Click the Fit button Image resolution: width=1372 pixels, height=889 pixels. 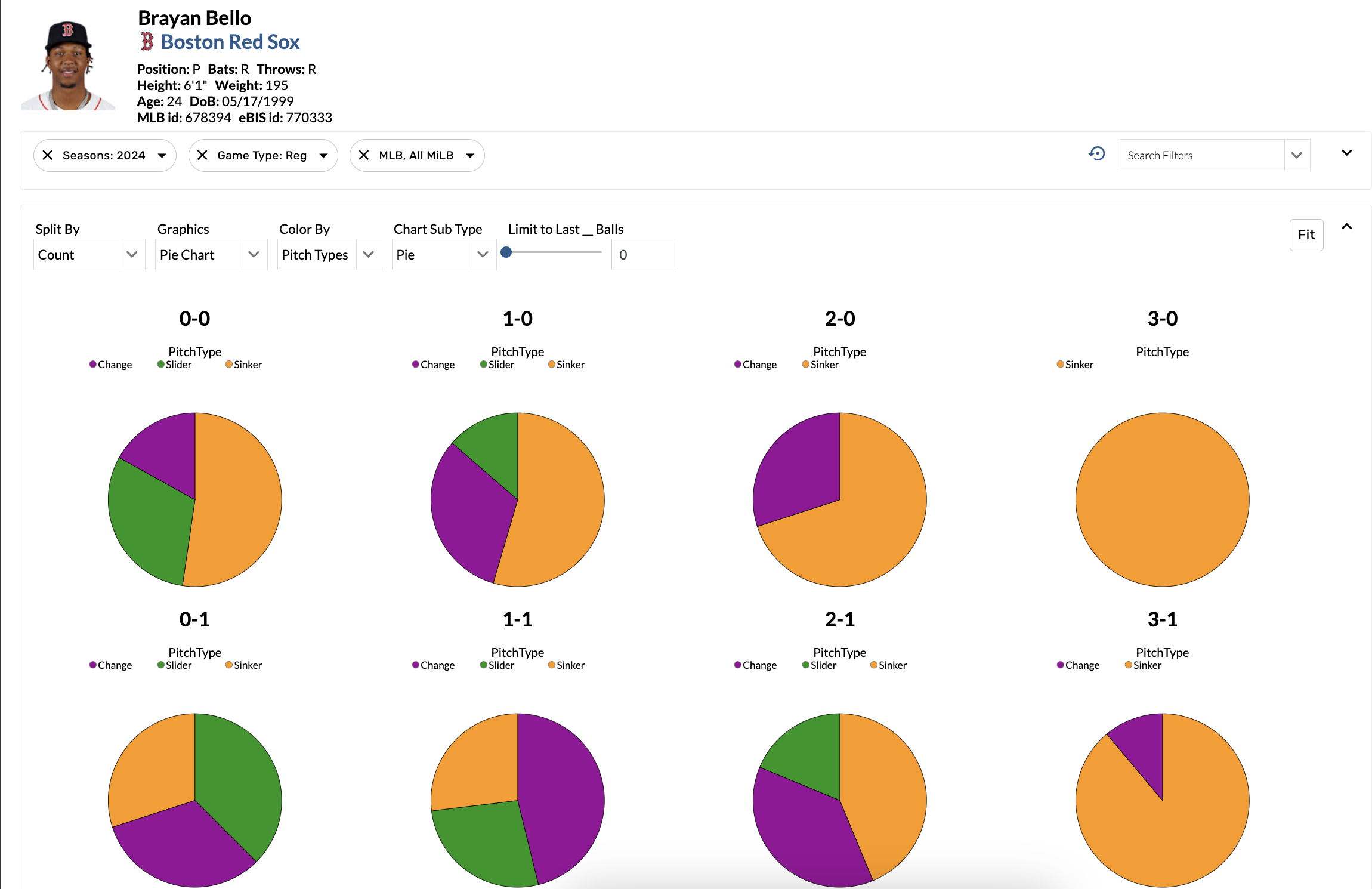[x=1306, y=234]
